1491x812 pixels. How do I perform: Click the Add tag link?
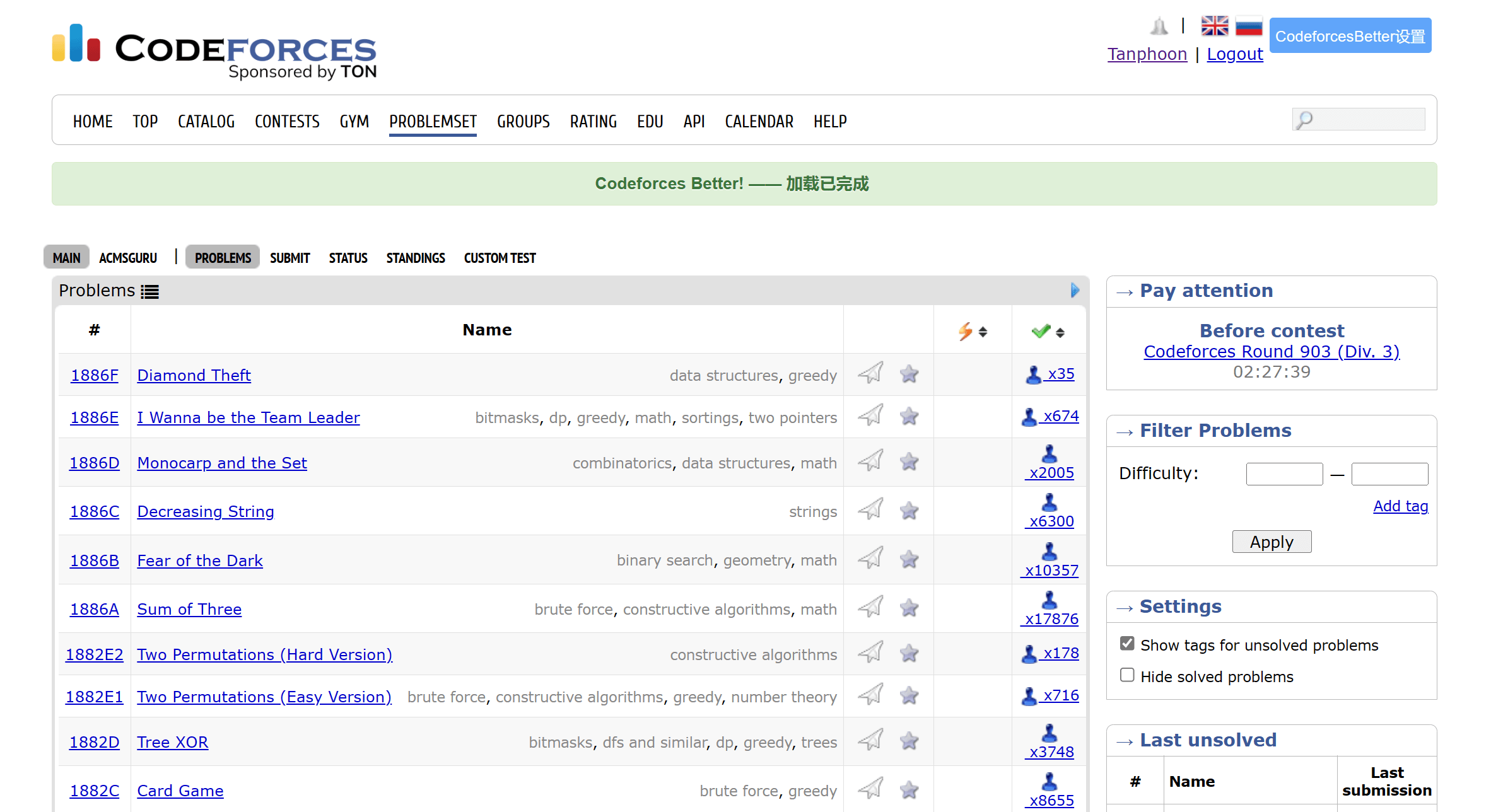pyautogui.click(x=1401, y=506)
